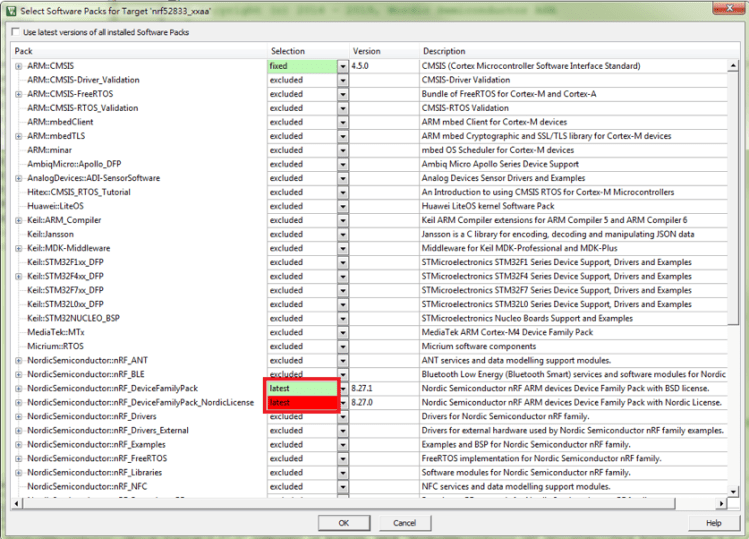
Task: Cancel the Select Software Packs dialog
Action: click(405, 523)
